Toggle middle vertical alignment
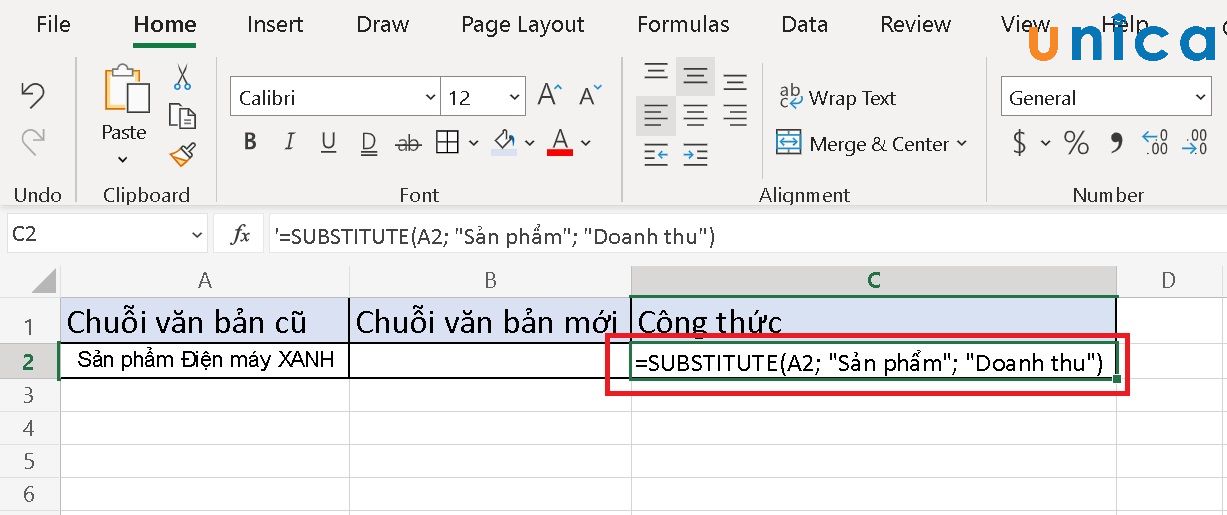The height and width of the screenshot is (515, 1227). 695,77
